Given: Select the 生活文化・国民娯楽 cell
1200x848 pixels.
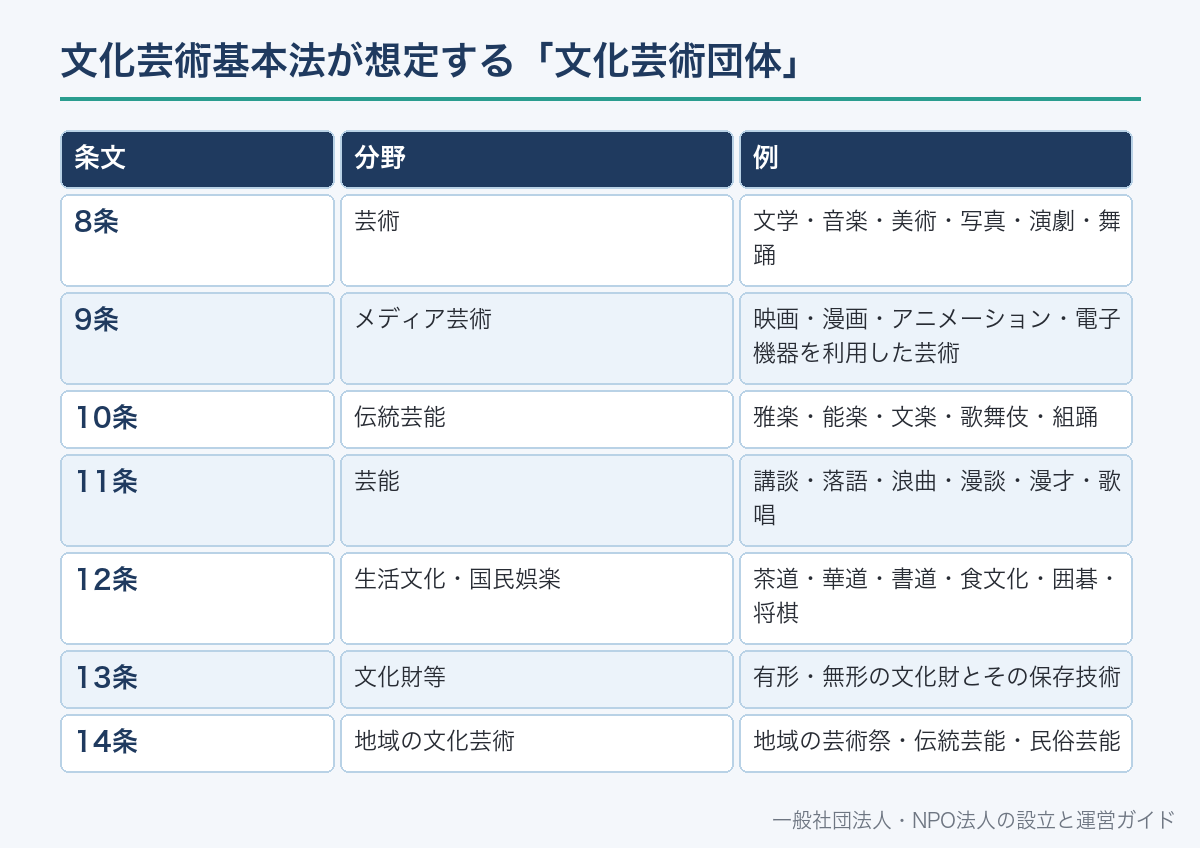Looking at the screenshot, I should pyautogui.click(x=537, y=598).
